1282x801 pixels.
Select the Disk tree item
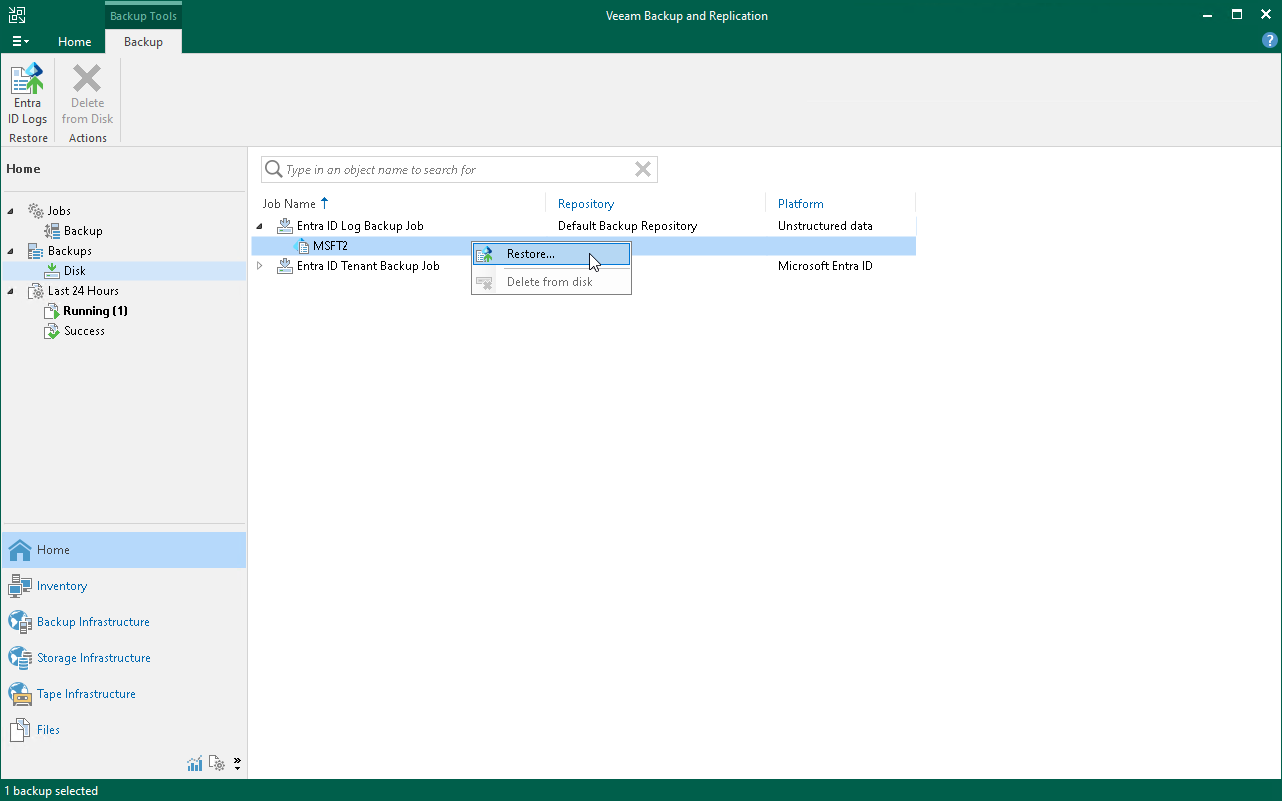click(75, 271)
